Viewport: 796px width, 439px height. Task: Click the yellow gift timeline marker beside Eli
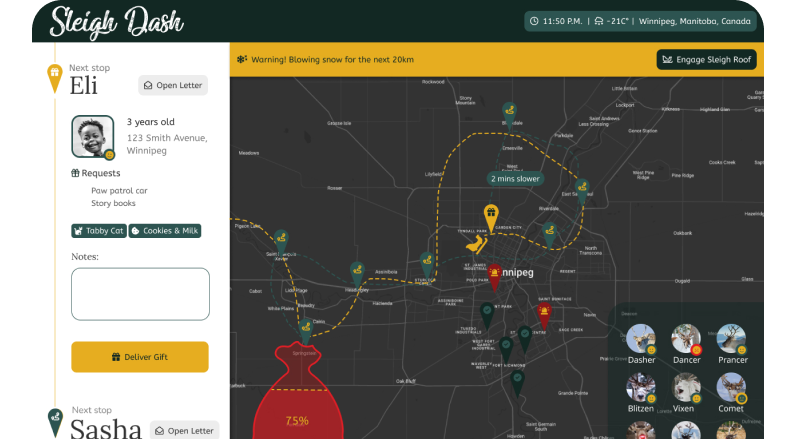pyautogui.click(x=55, y=76)
